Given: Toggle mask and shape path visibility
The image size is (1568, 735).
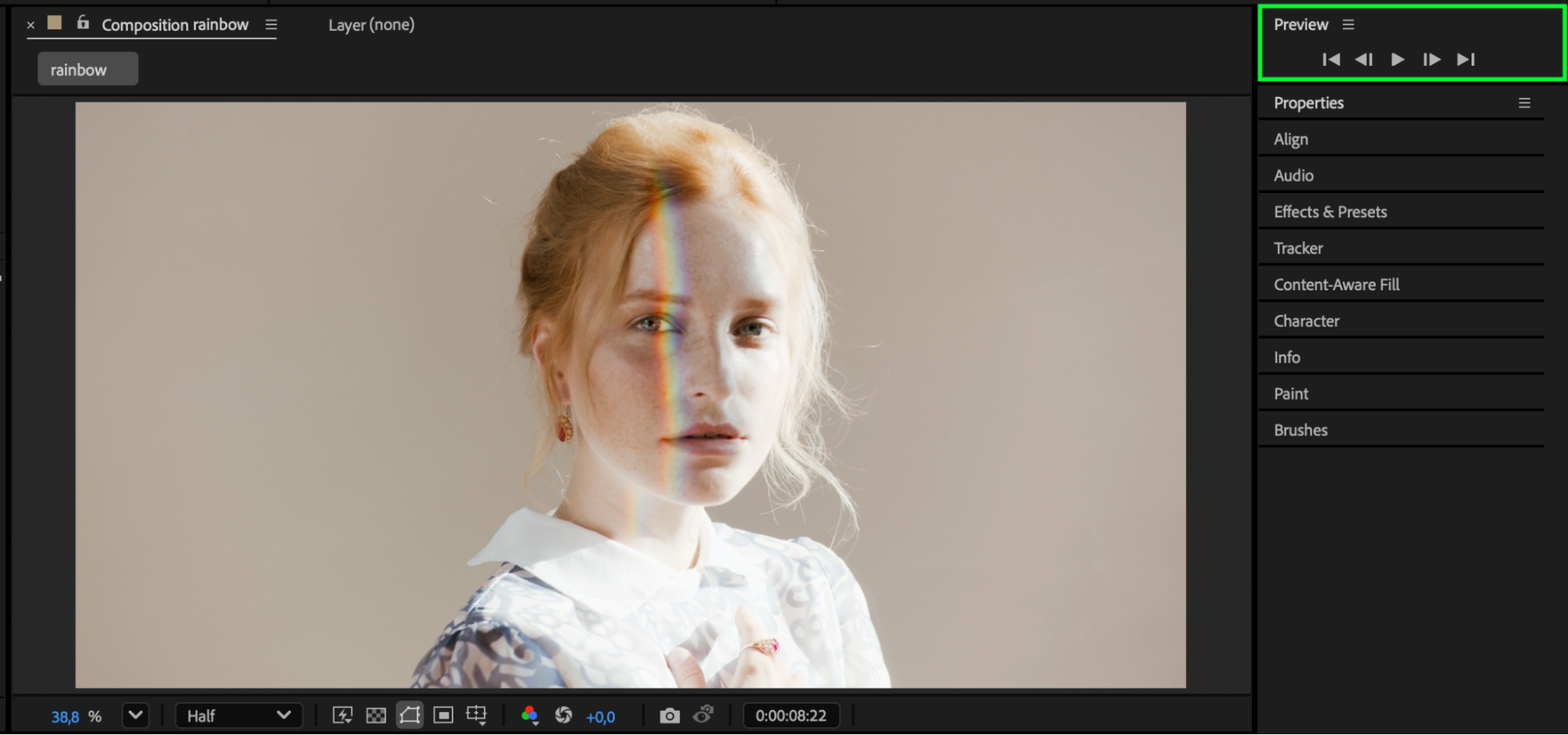Looking at the screenshot, I should 409,715.
